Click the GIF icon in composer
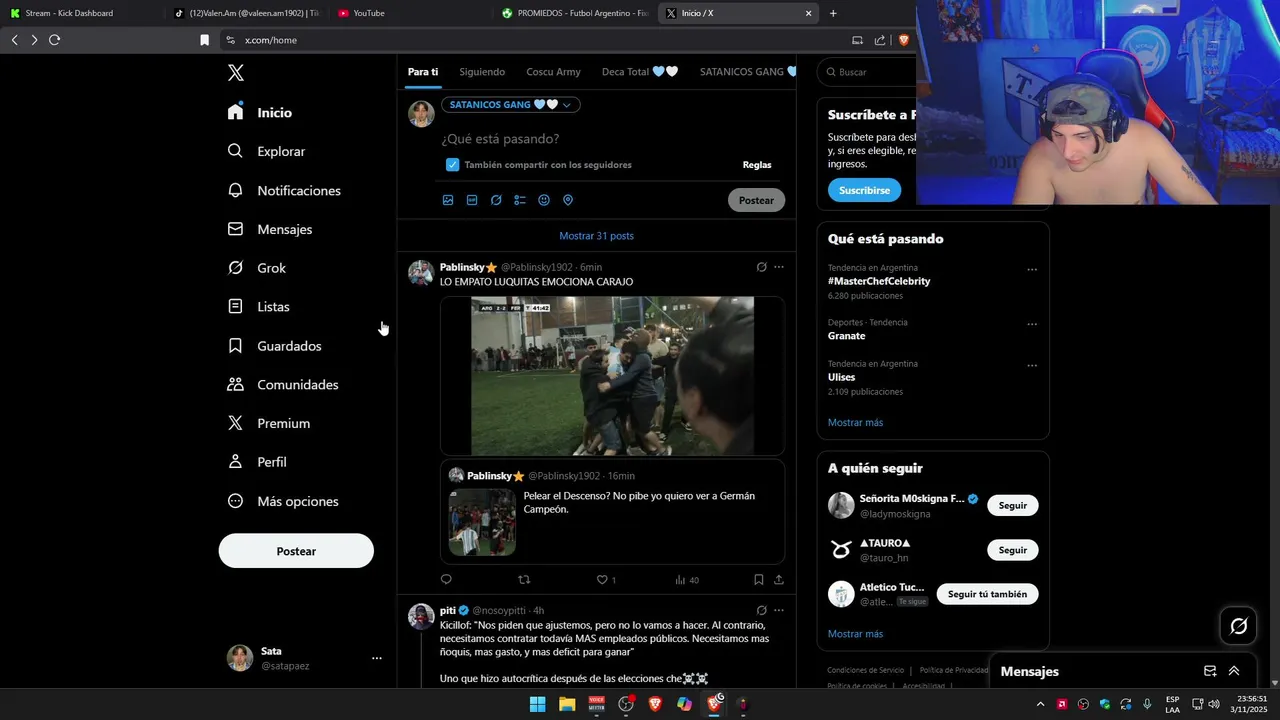 [x=472, y=200]
